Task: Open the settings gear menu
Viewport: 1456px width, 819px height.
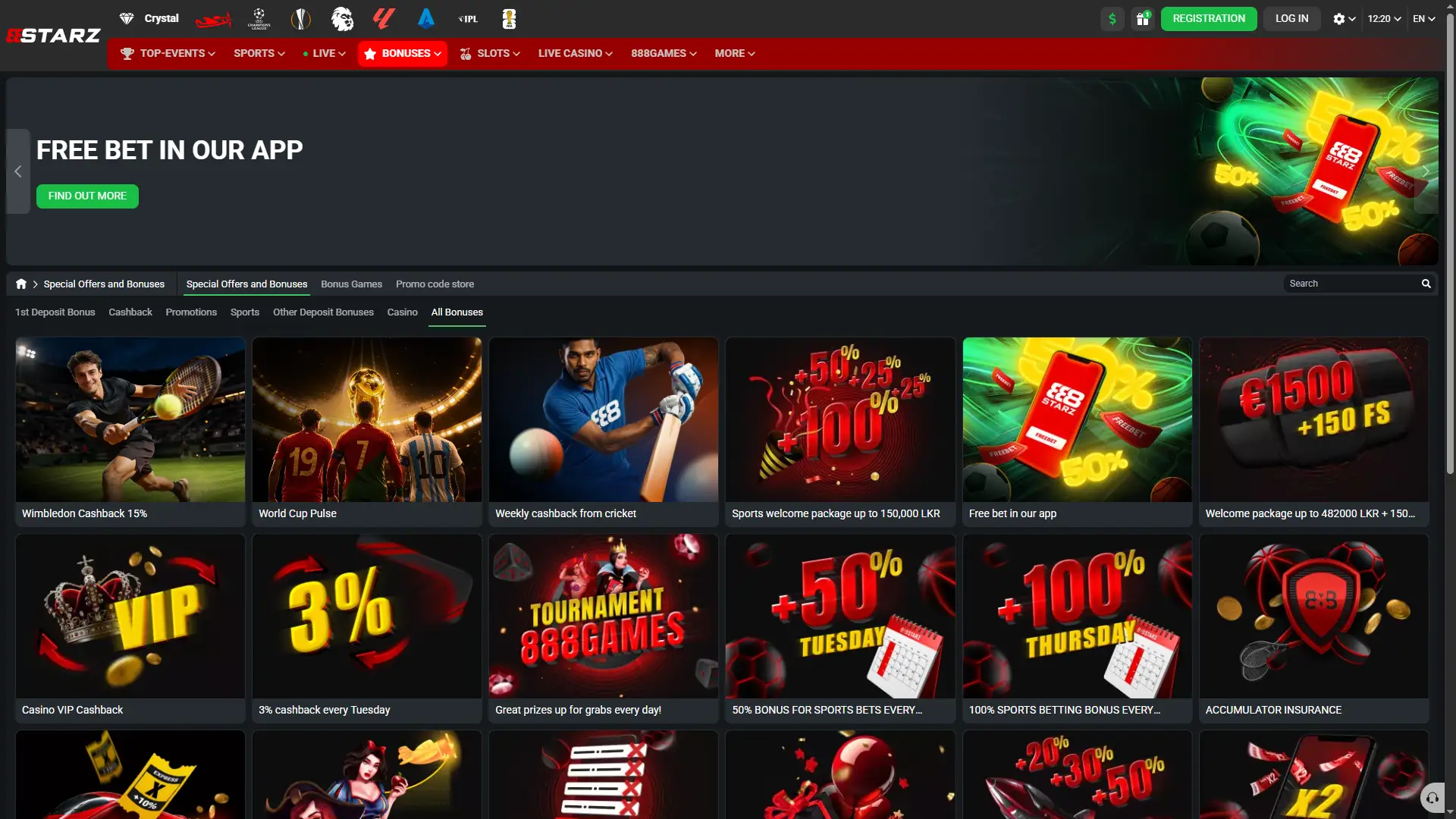Action: click(x=1344, y=19)
